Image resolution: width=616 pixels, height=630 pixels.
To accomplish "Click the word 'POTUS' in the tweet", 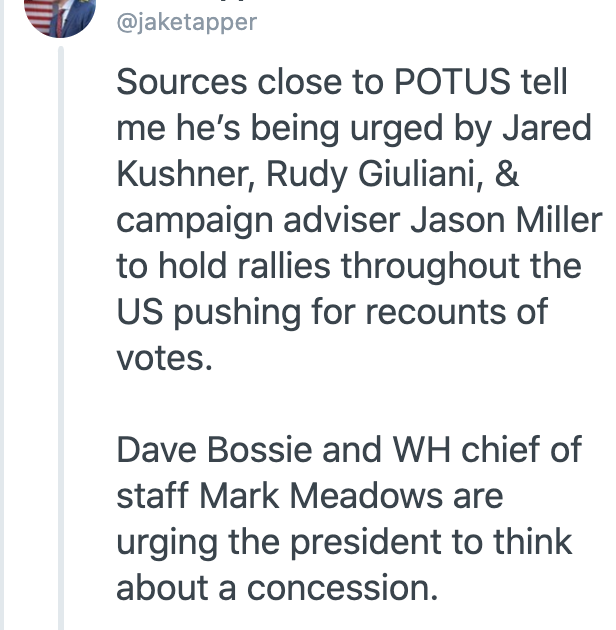I will 452,82.
